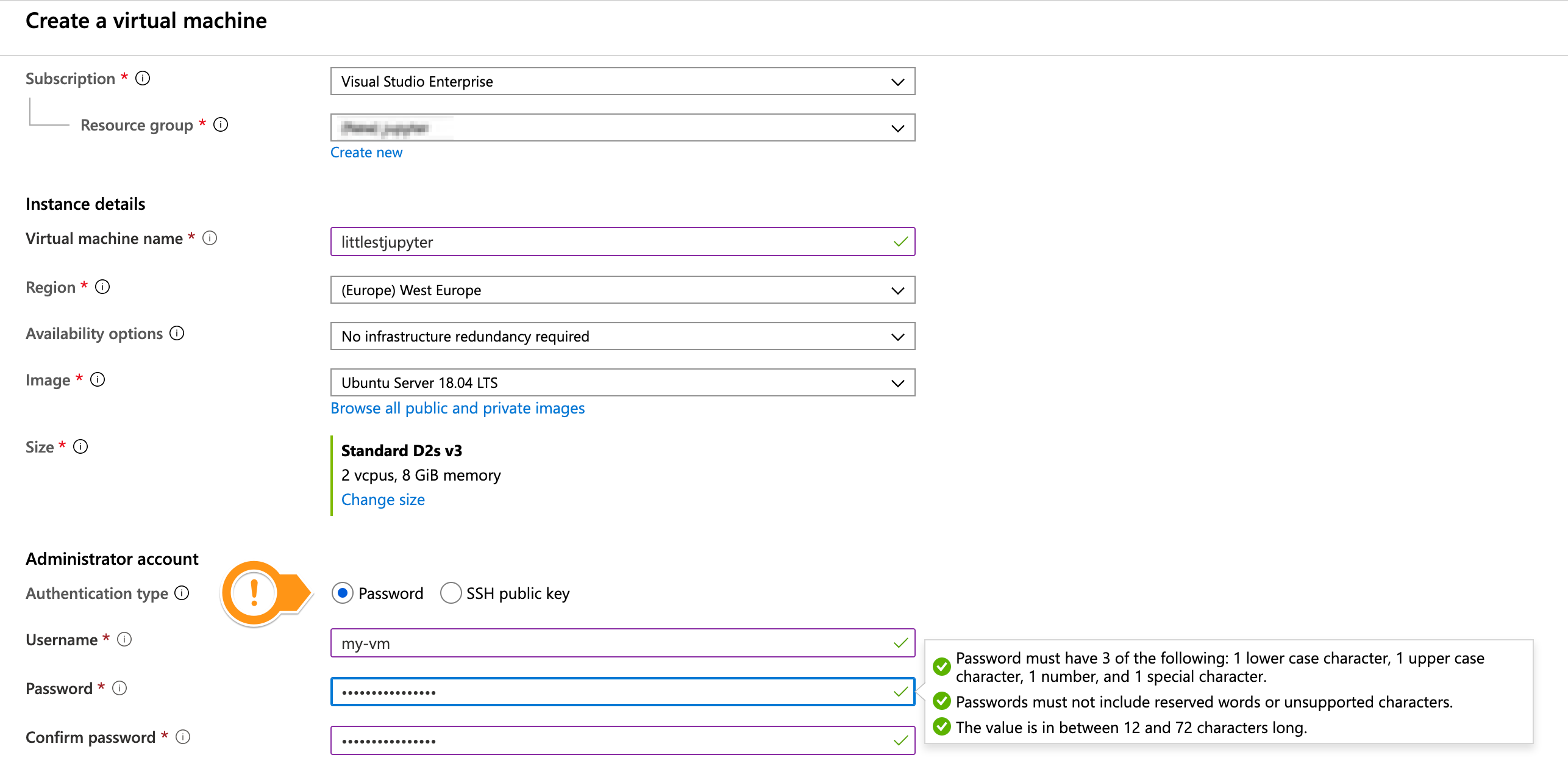Click the Virtual machine name info icon
This screenshot has width=1568, height=777.
click(x=210, y=238)
